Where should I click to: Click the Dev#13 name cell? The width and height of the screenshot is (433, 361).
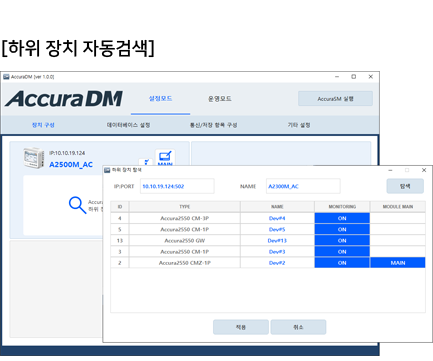tap(277, 241)
